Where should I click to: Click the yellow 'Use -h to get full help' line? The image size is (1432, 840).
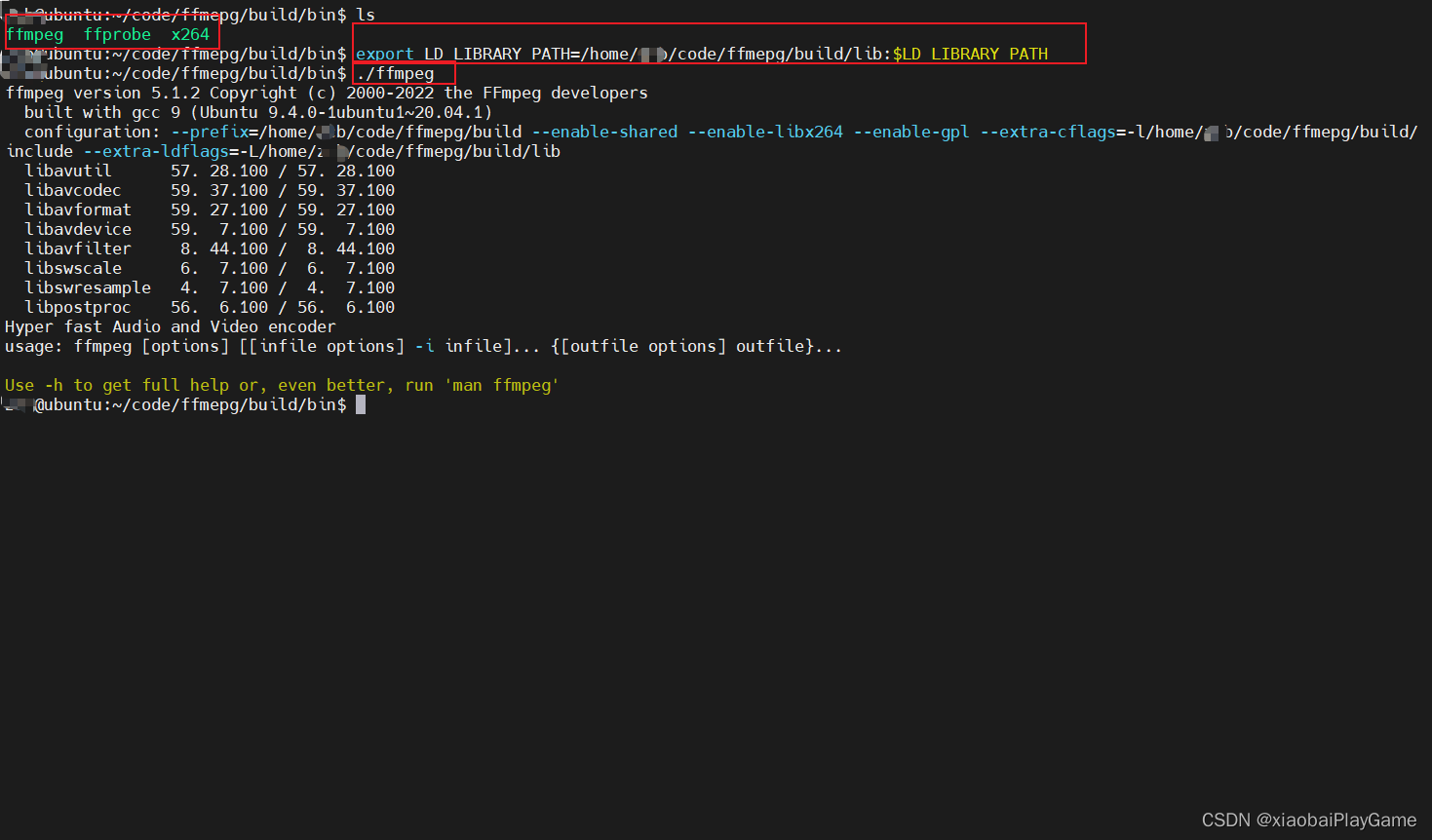tap(283, 386)
